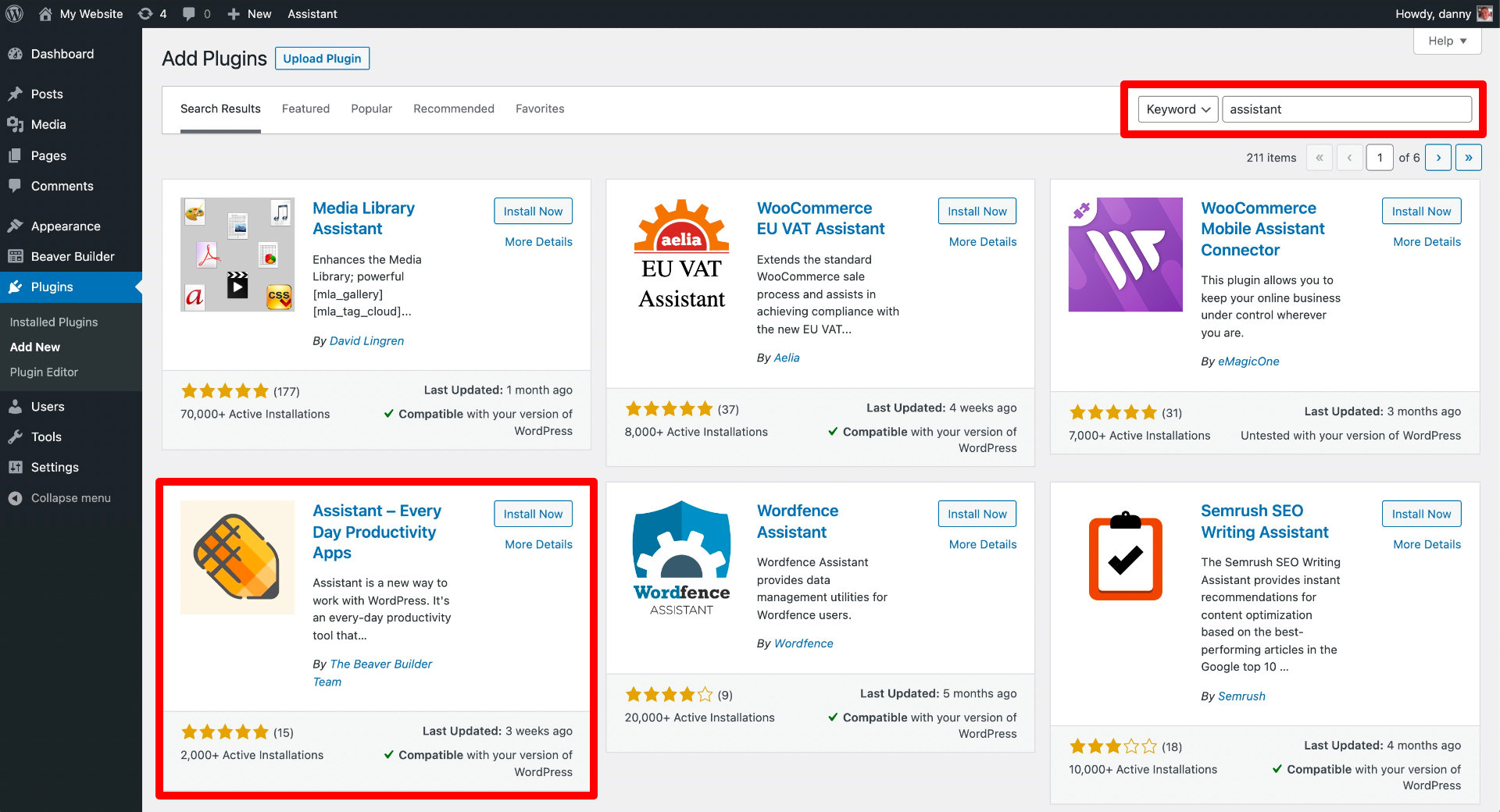Click the My Website home icon

tap(45, 13)
